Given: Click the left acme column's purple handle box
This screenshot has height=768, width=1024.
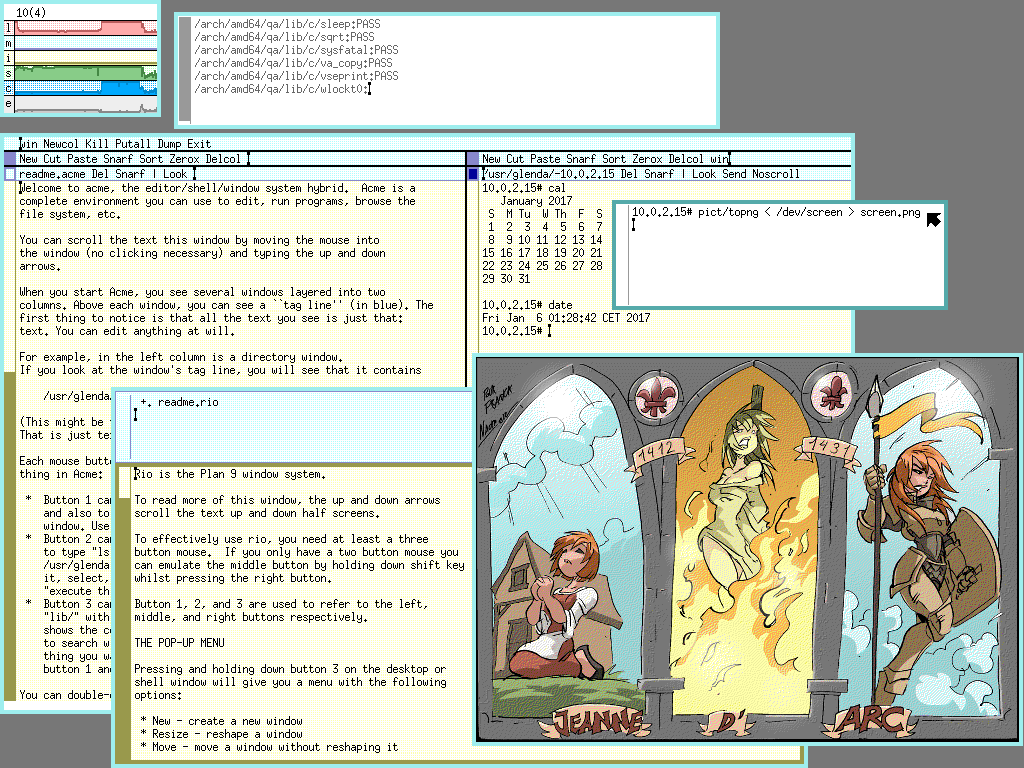Looking at the screenshot, I should (10, 159).
